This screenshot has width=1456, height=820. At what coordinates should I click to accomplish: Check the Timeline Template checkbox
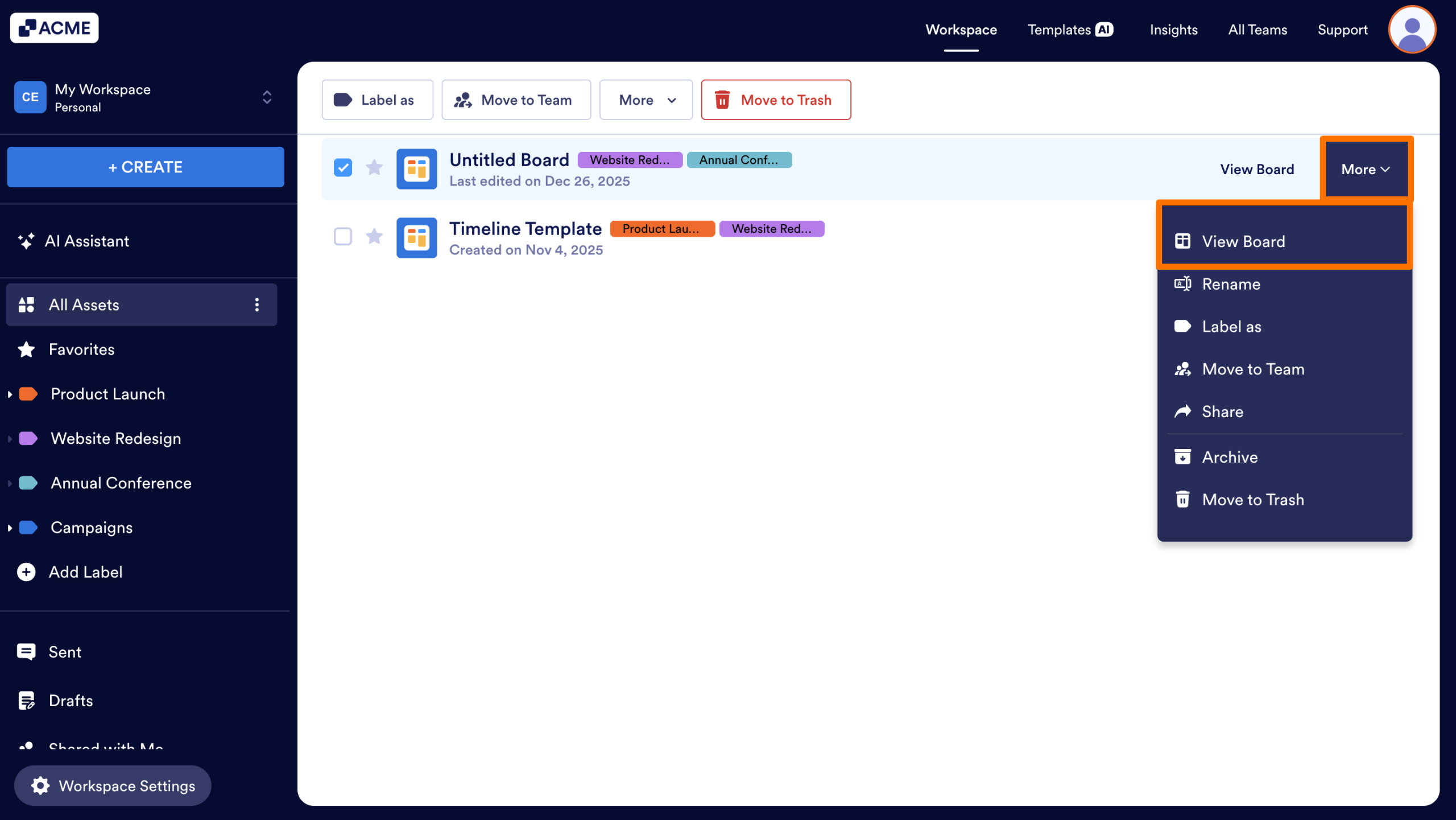[343, 236]
